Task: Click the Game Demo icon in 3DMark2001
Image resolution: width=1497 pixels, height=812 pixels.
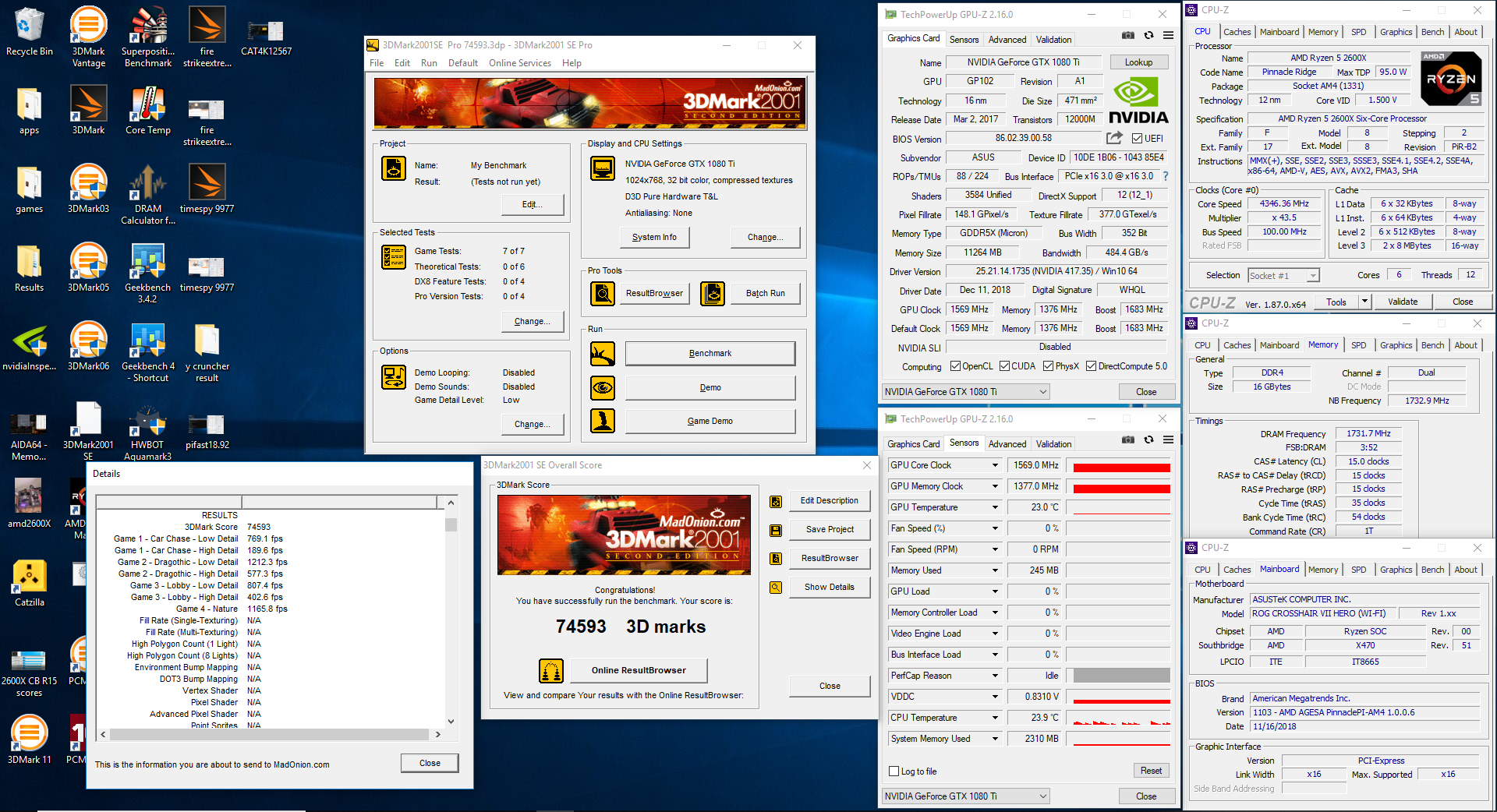Action: [603, 421]
